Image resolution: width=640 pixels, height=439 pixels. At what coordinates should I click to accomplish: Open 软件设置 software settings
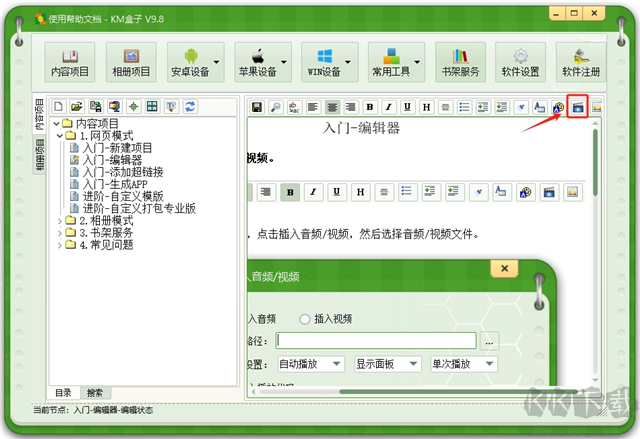[520, 62]
